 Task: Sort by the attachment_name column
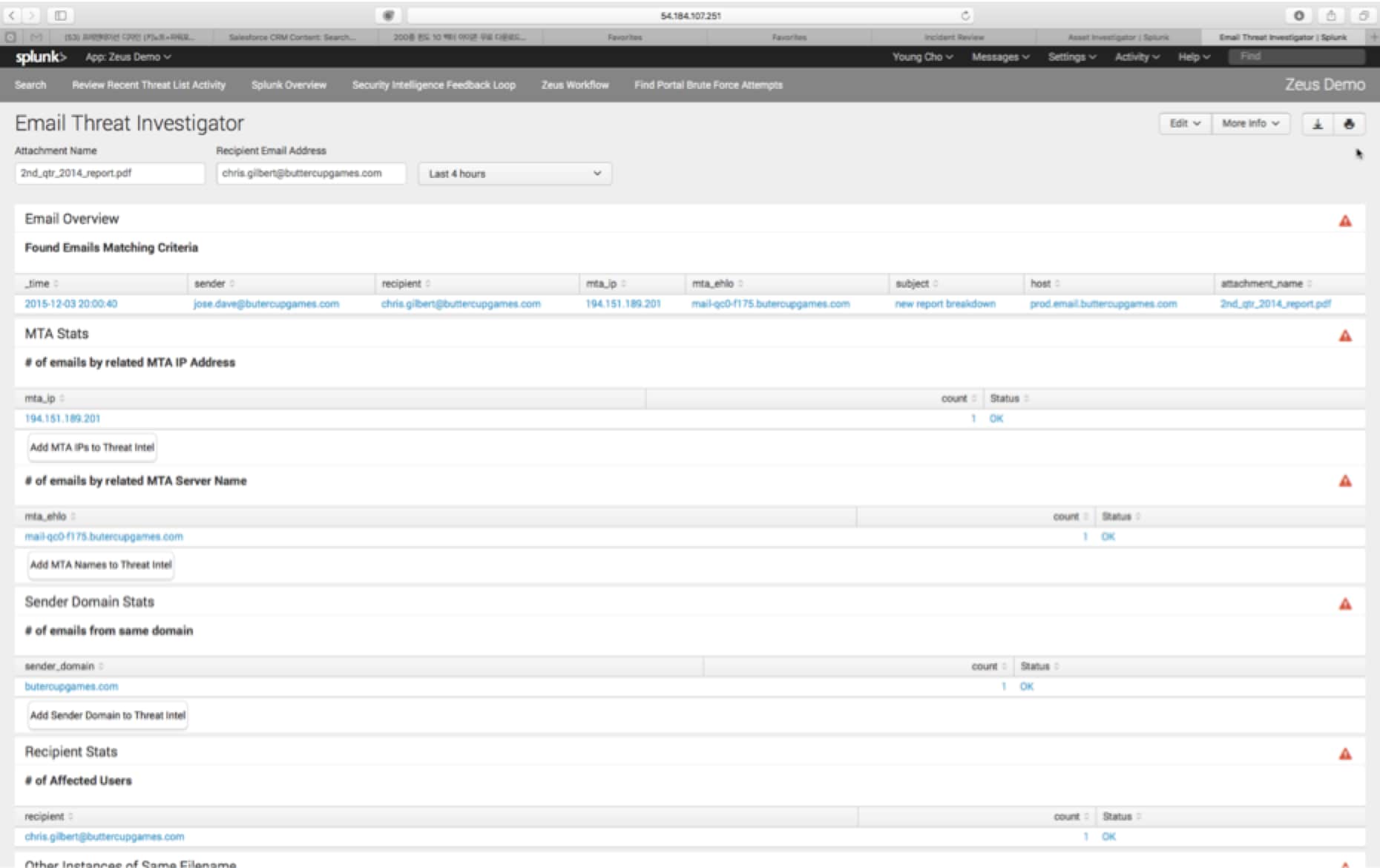[1266, 283]
